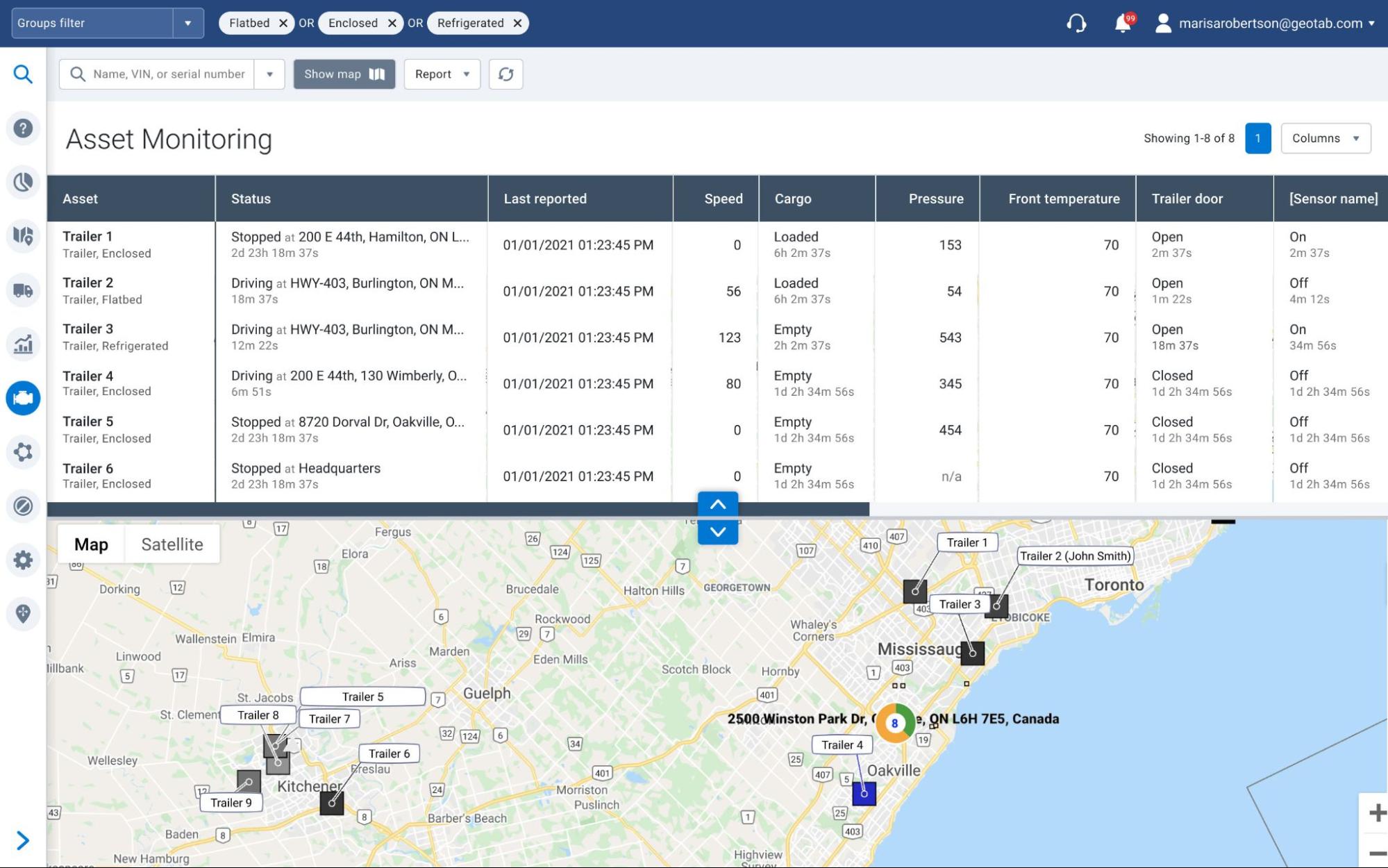Switch to the Satellite map view

(172, 544)
